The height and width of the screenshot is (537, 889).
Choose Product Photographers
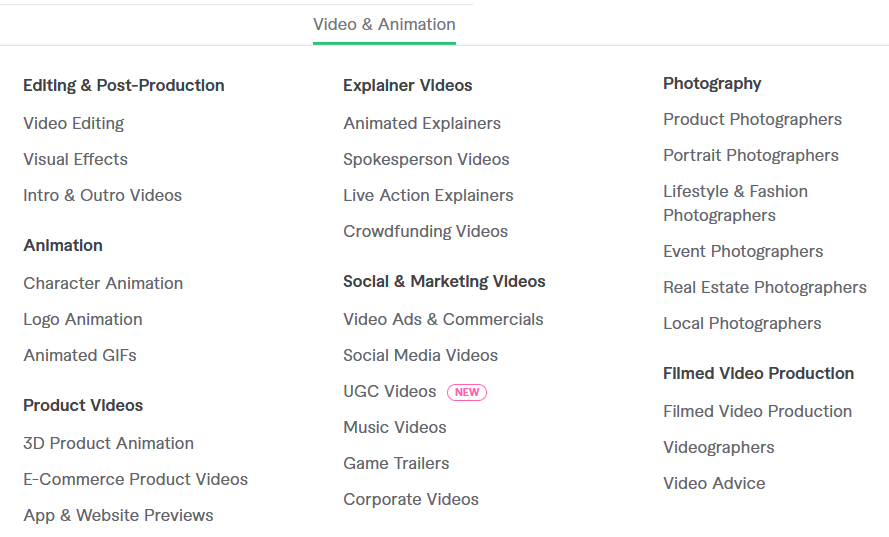pyautogui.click(x=752, y=120)
